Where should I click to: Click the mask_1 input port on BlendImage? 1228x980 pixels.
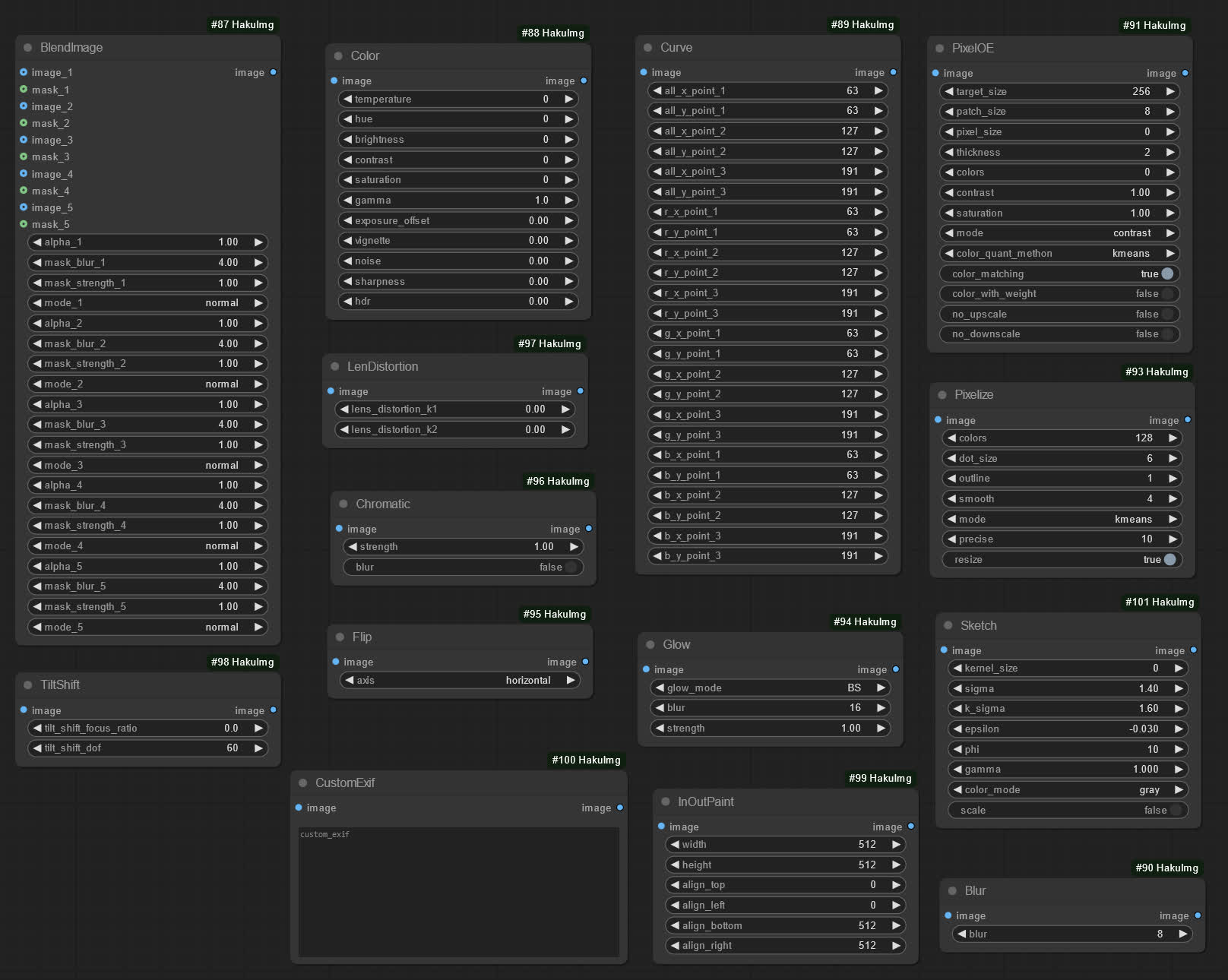(x=24, y=89)
